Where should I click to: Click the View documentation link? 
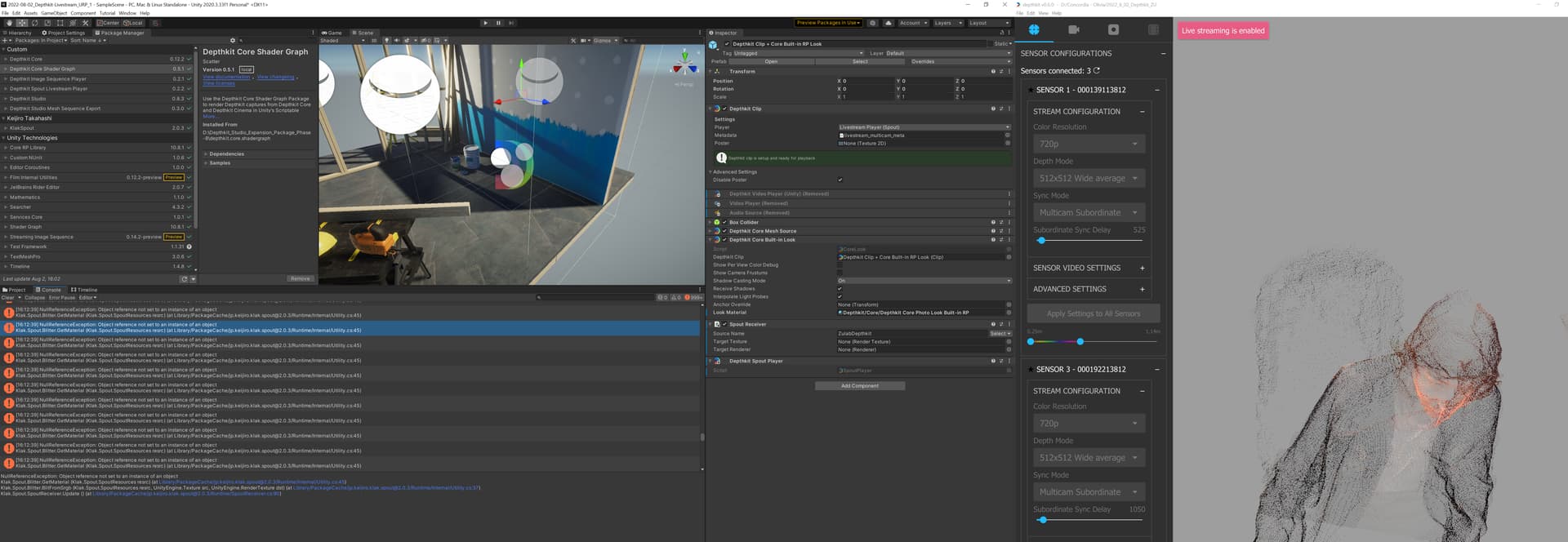[x=226, y=78]
